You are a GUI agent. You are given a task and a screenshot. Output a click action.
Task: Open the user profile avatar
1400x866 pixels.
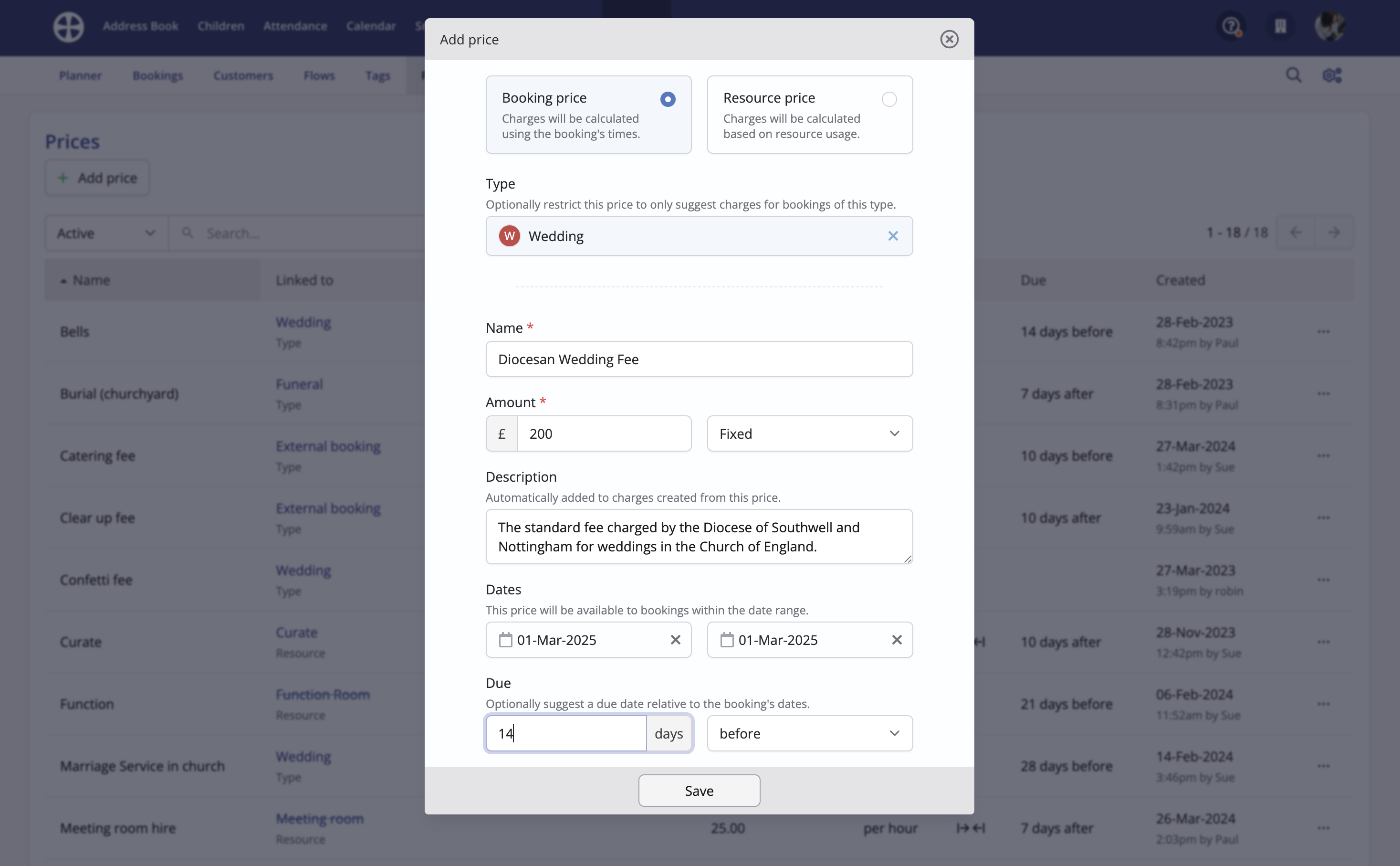(x=1329, y=26)
